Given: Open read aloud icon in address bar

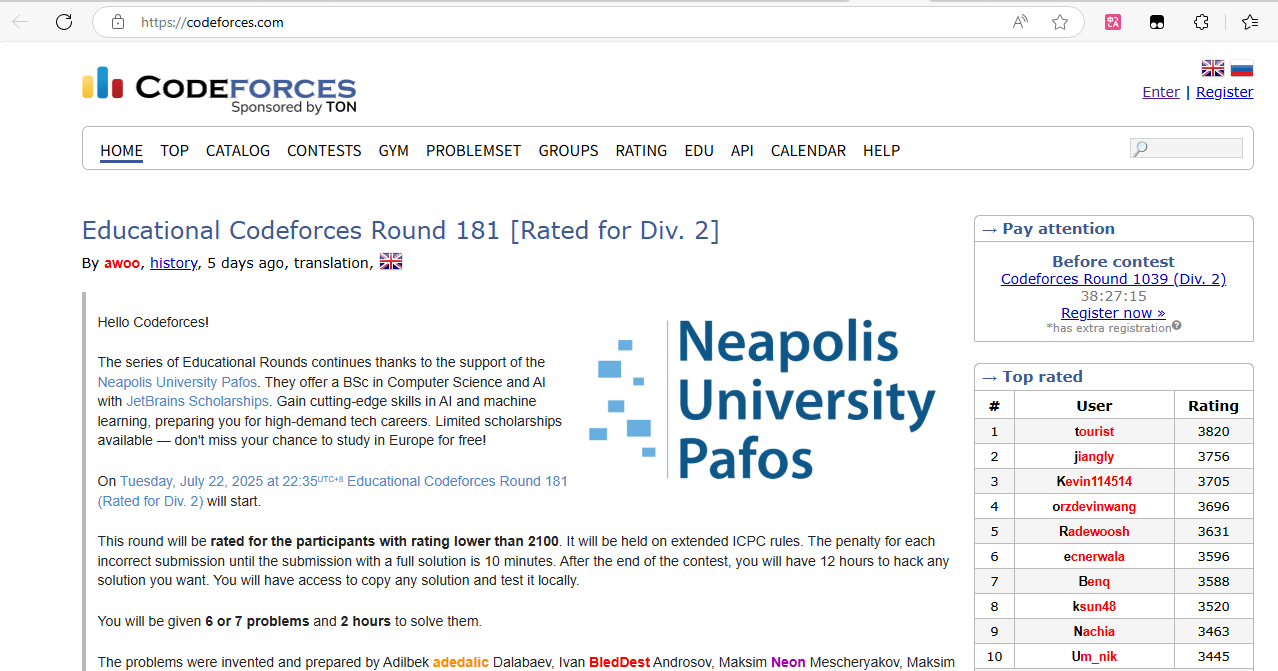Looking at the screenshot, I should tap(1020, 22).
